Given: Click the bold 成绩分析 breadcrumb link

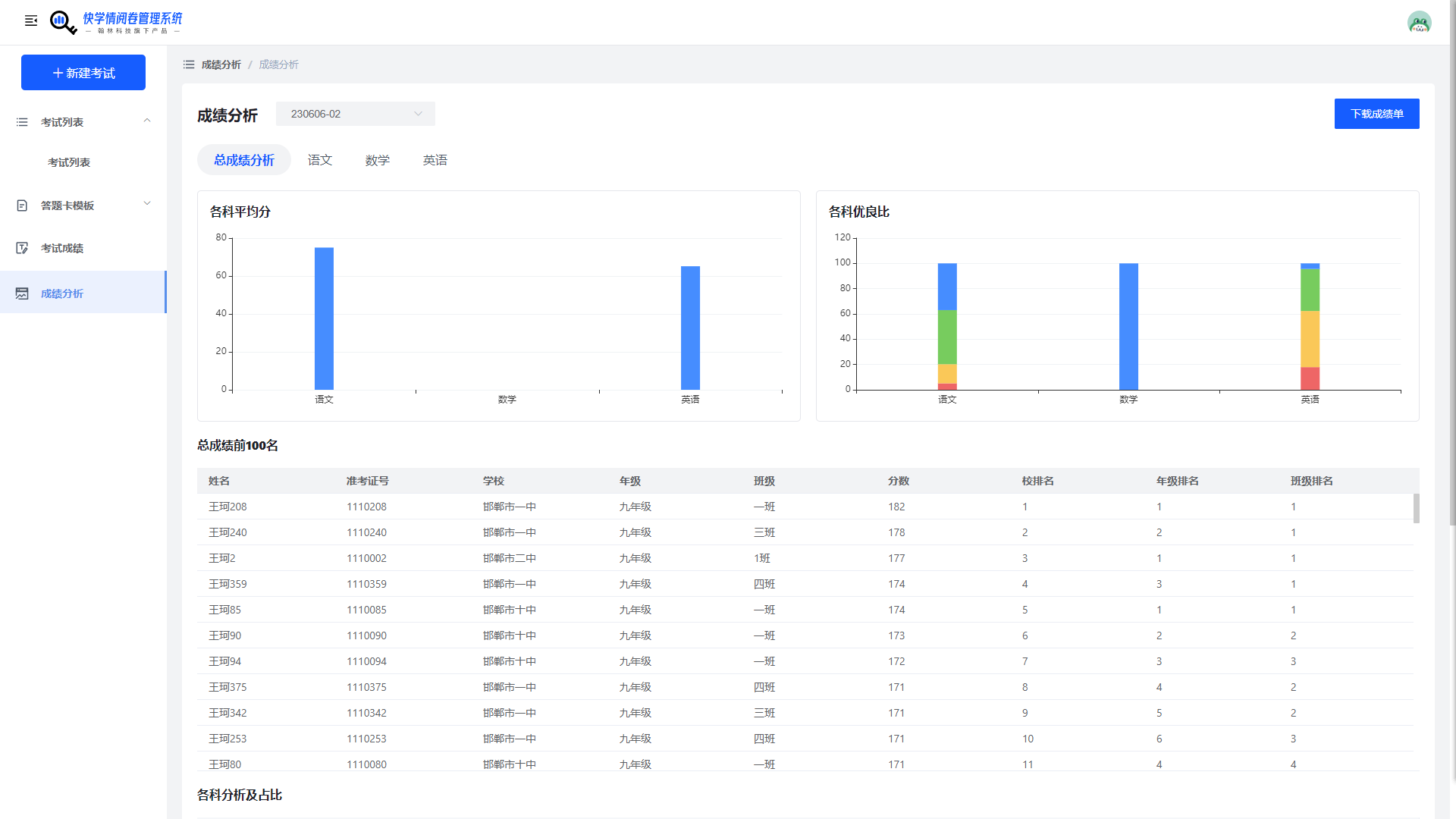Looking at the screenshot, I should point(221,64).
